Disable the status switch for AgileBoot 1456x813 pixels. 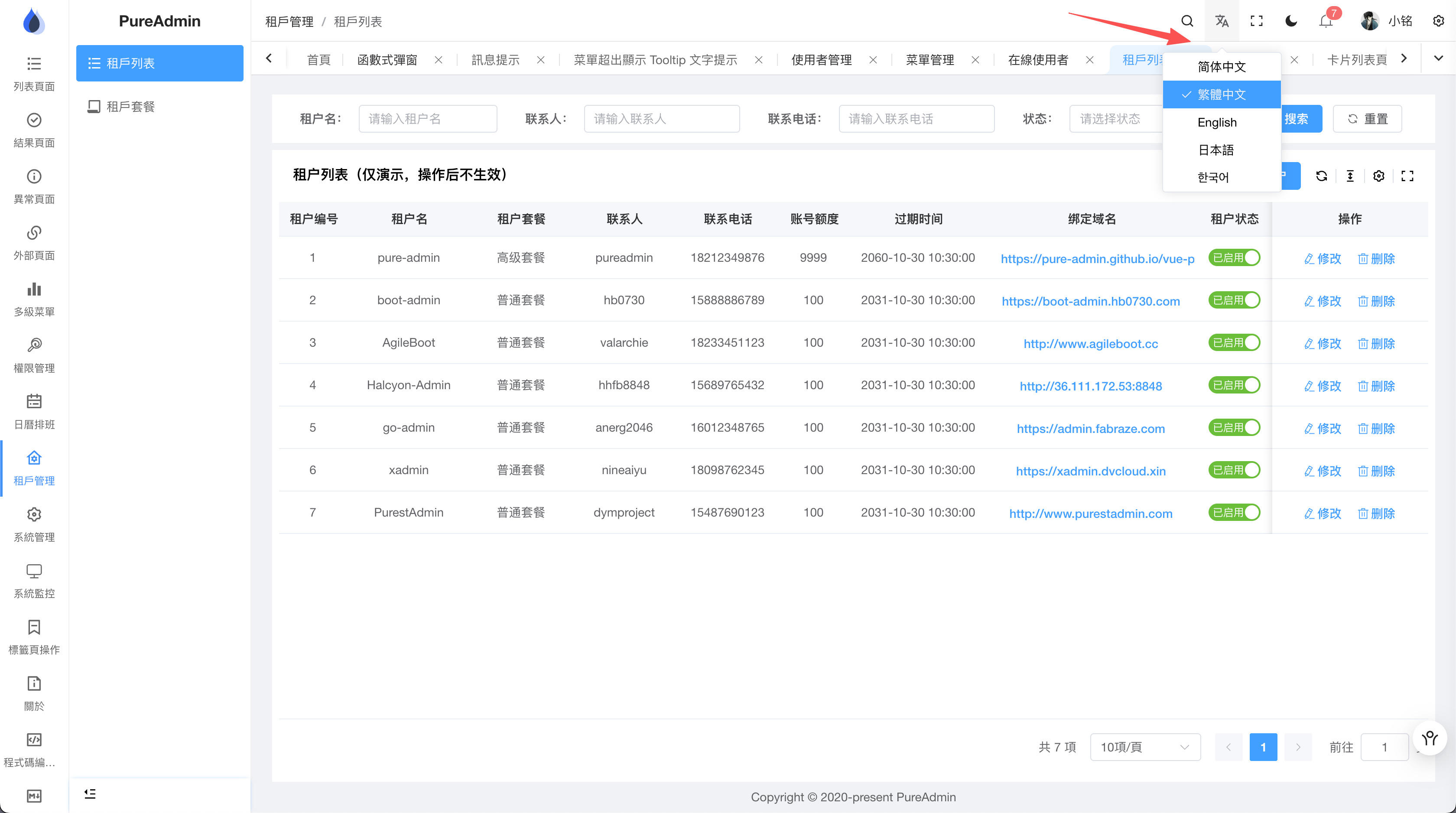click(x=1235, y=343)
